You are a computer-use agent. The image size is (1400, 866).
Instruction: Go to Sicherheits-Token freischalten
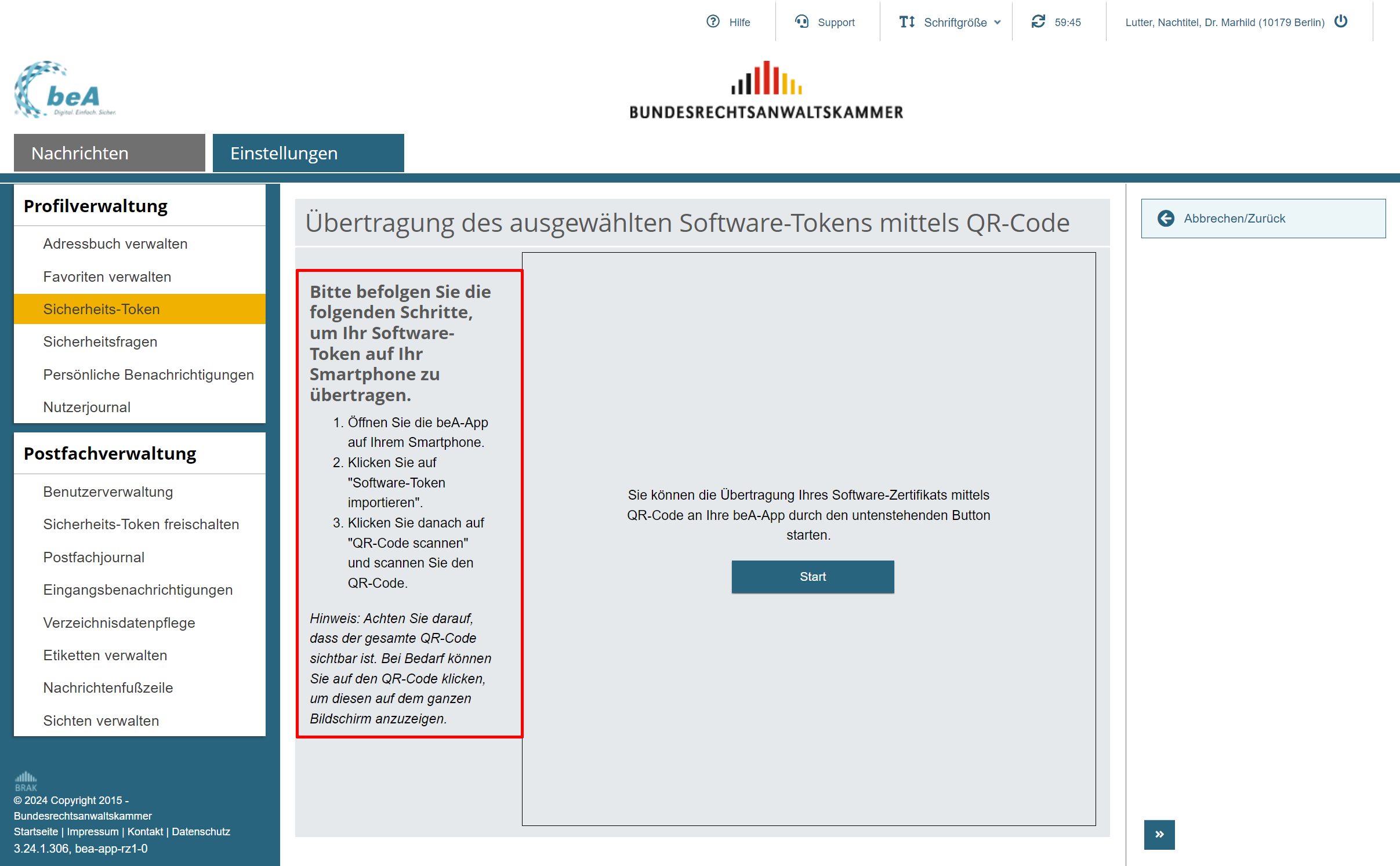(141, 524)
